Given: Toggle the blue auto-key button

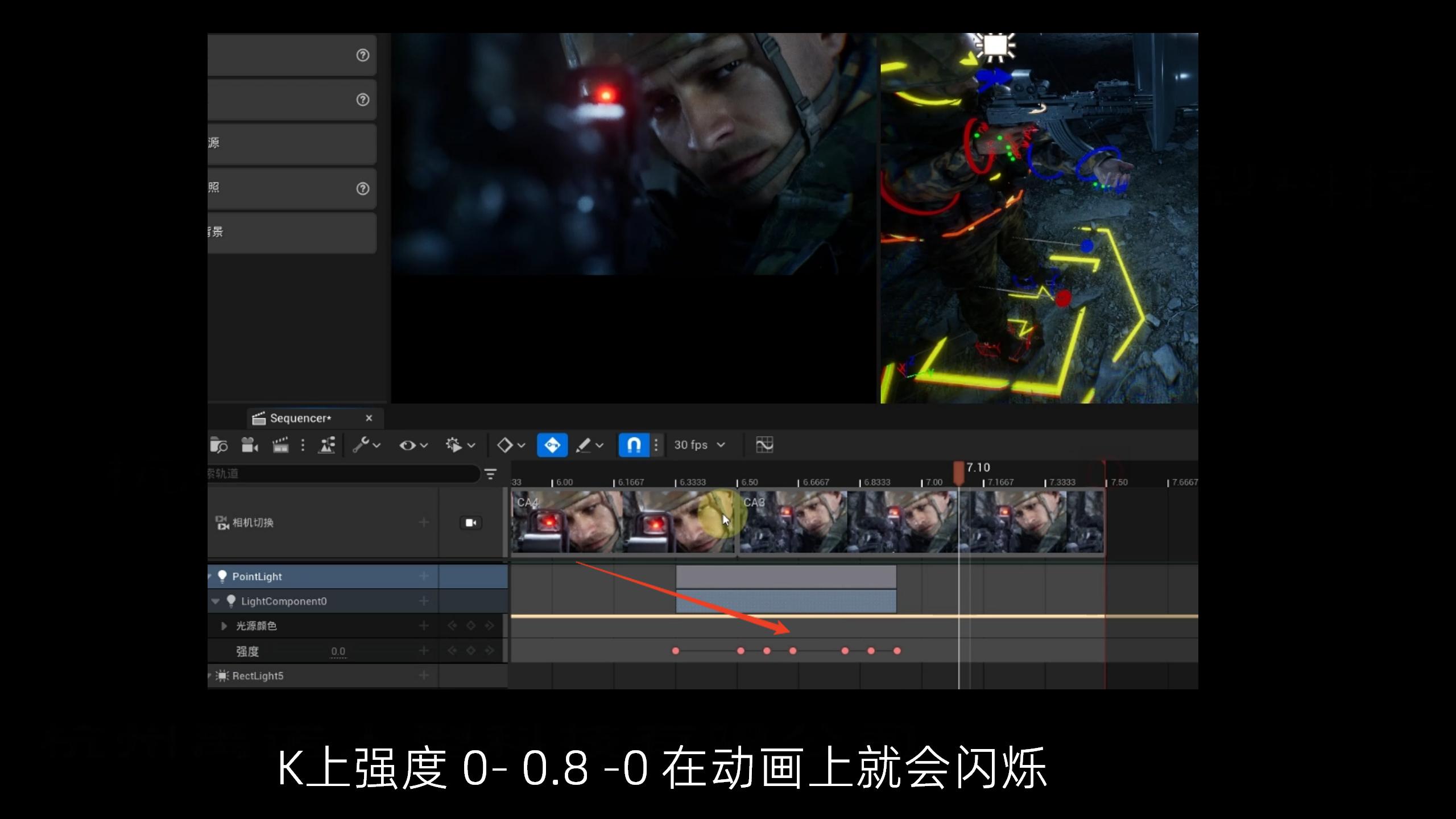Looking at the screenshot, I should point(552,445).
